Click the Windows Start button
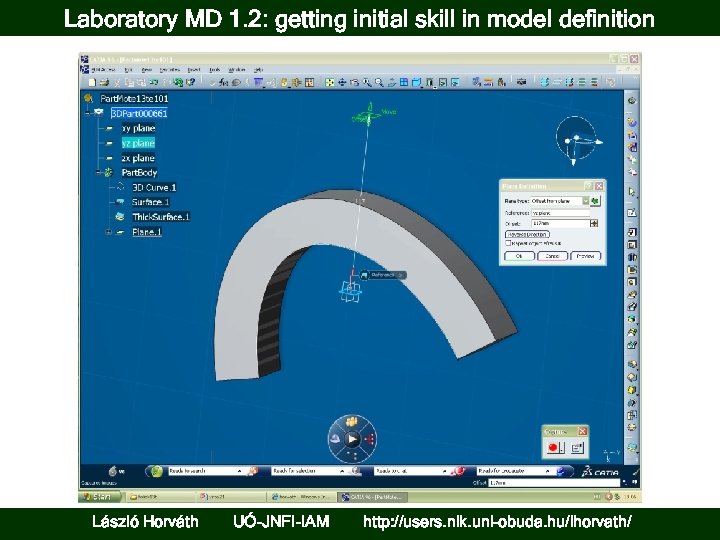 (x=100, y=497)
